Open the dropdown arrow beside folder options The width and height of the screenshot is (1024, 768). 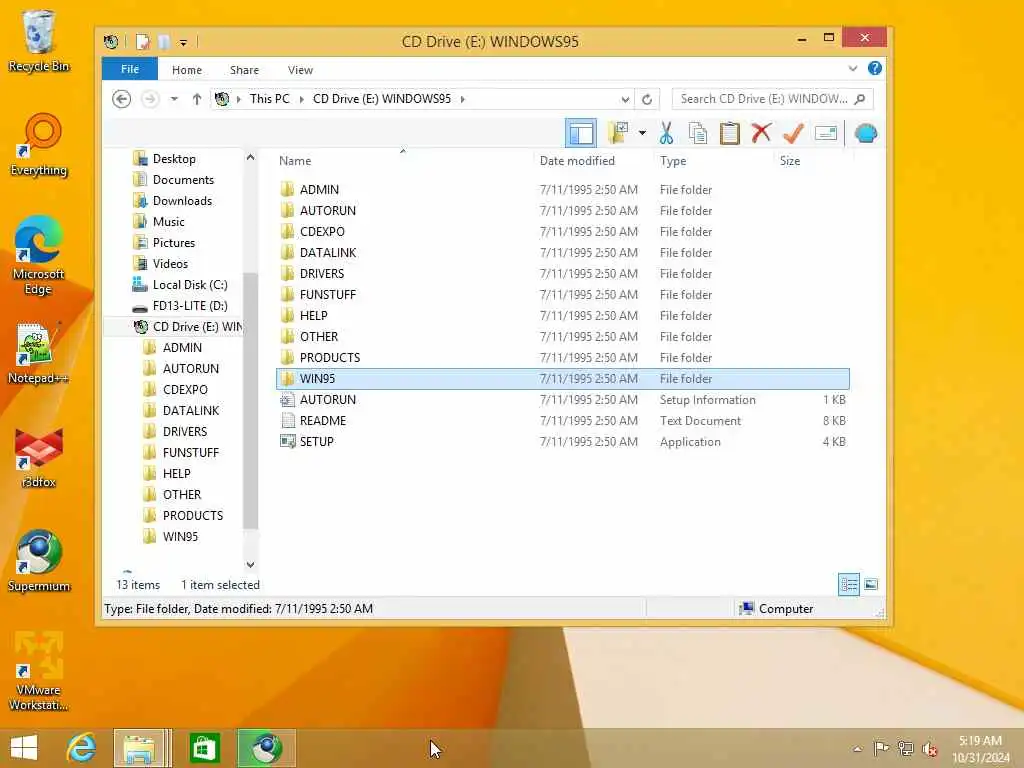pos(643,133)
